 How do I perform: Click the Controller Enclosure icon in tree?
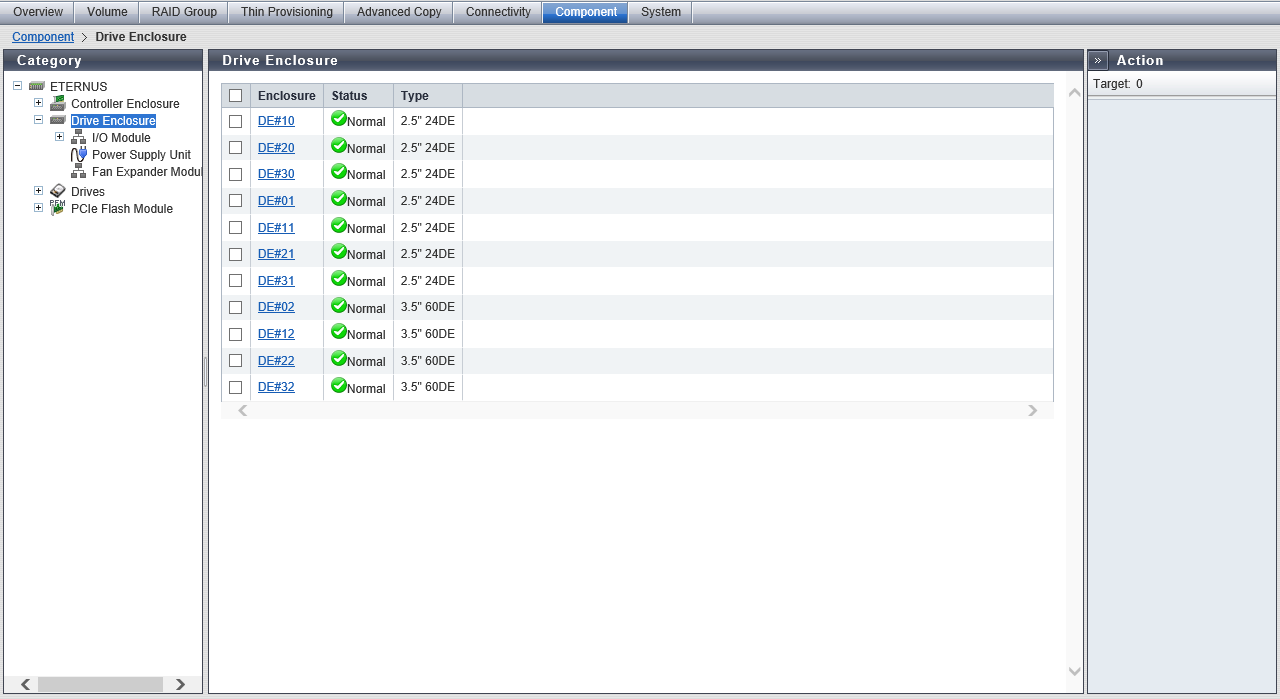pos(58,104)
